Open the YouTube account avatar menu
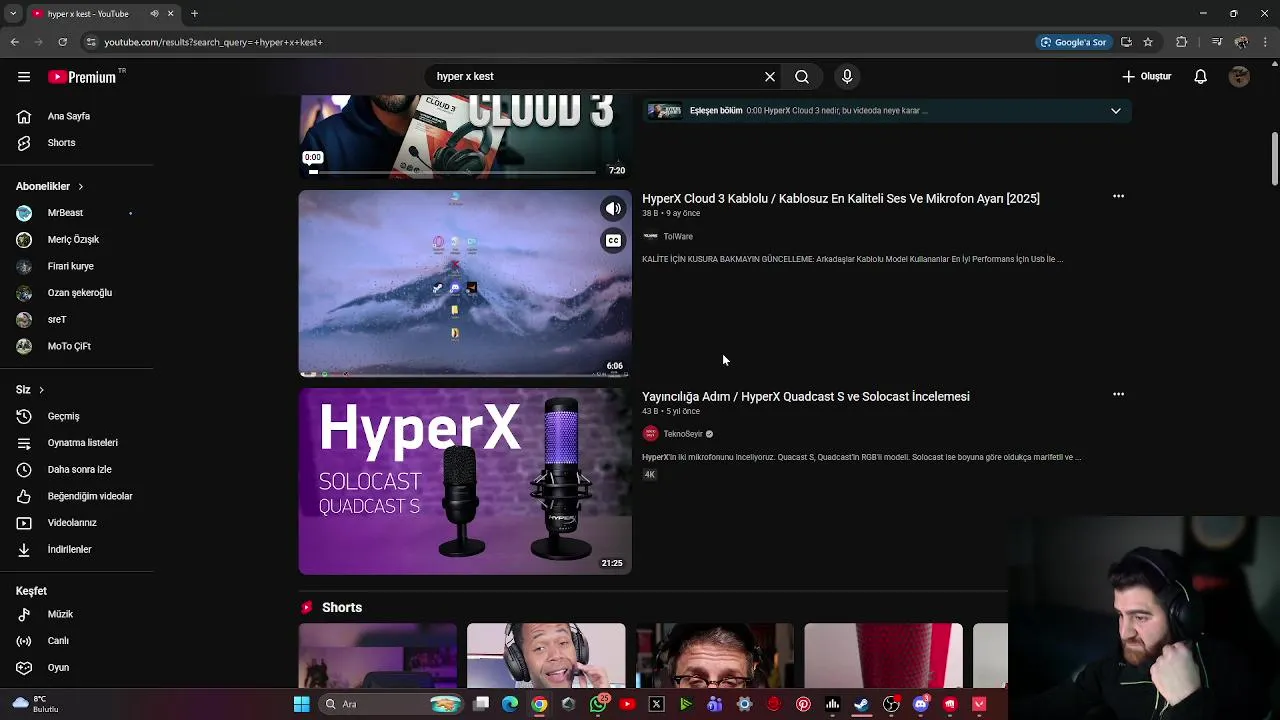Screen dimensions: 1280x720 pyautogui.click(x=1239, y=76)
